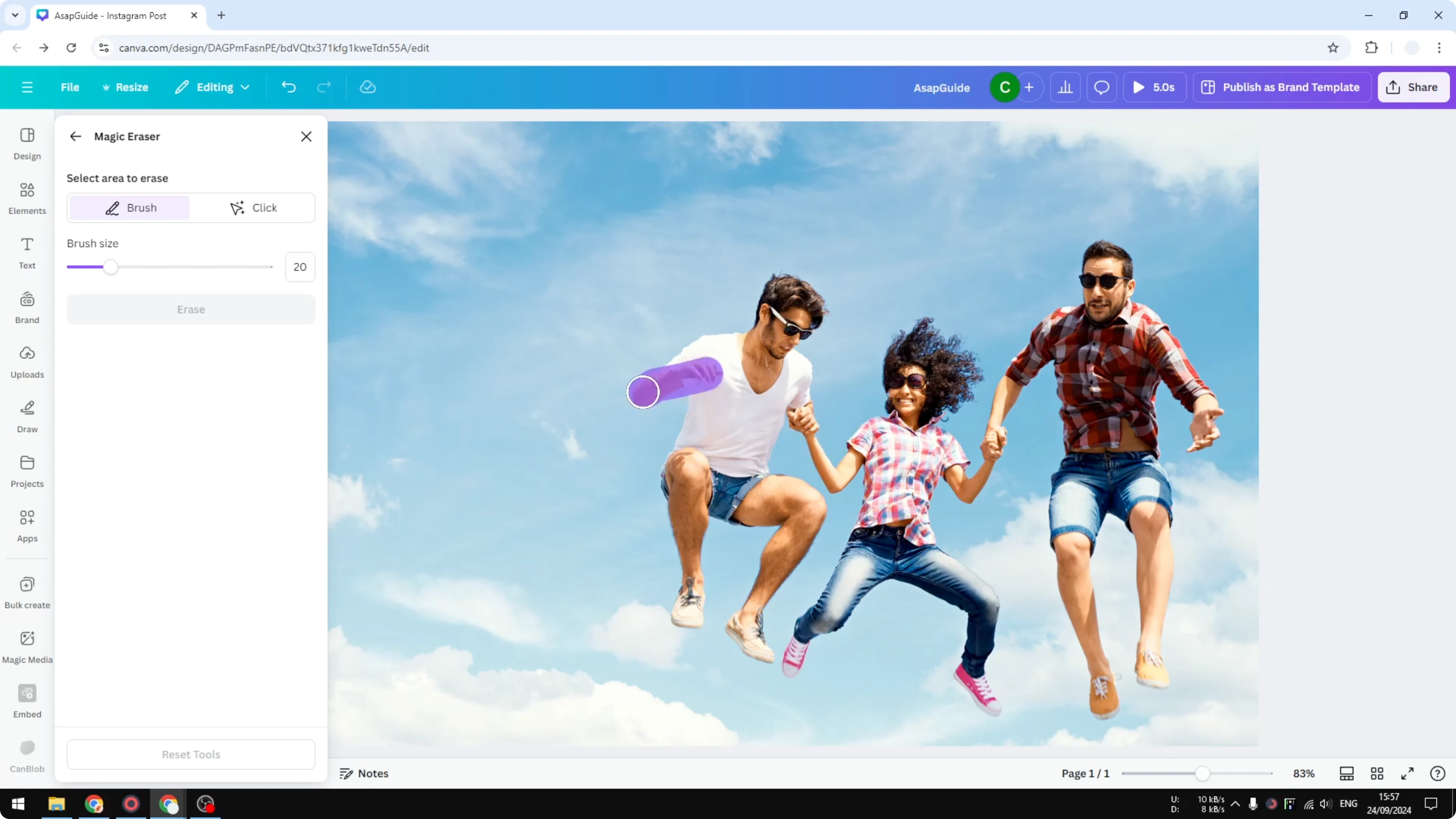
Task: Click the Share button
Action: (x=1413, y=87)
